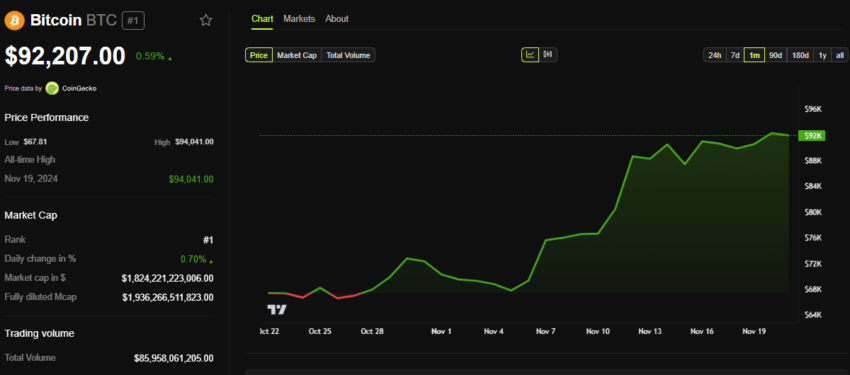Image resolution: width=850 pixels, height=375 pixels.
Task: Open the Markets tab
Action: [299, 18]
